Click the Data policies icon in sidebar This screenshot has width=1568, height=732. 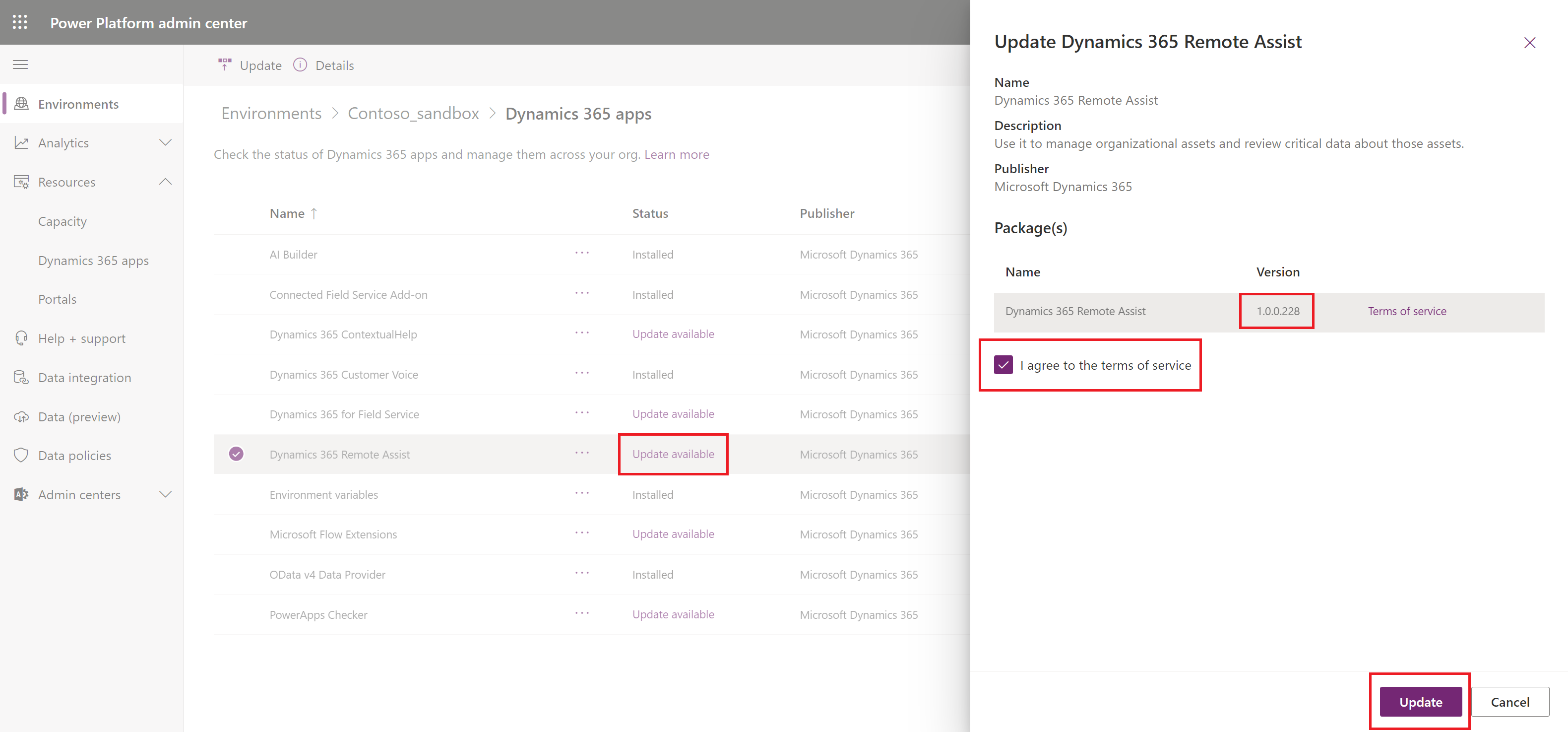pyautogui.click(x=22, y=456)
